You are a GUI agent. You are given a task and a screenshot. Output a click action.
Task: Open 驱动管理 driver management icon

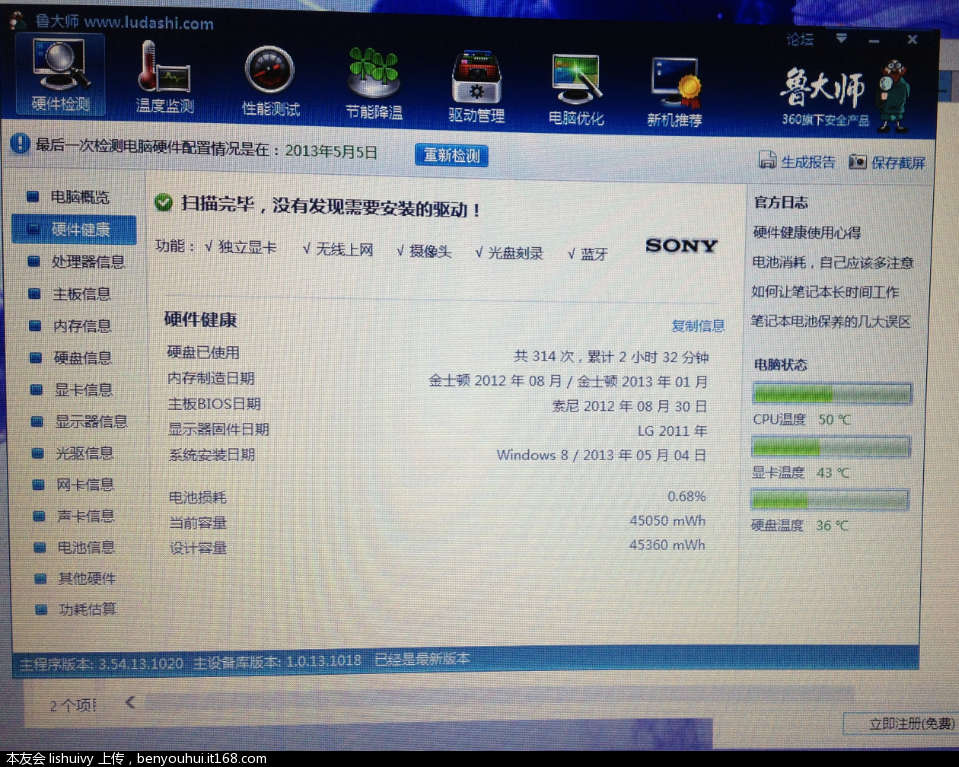pos(476,87)
